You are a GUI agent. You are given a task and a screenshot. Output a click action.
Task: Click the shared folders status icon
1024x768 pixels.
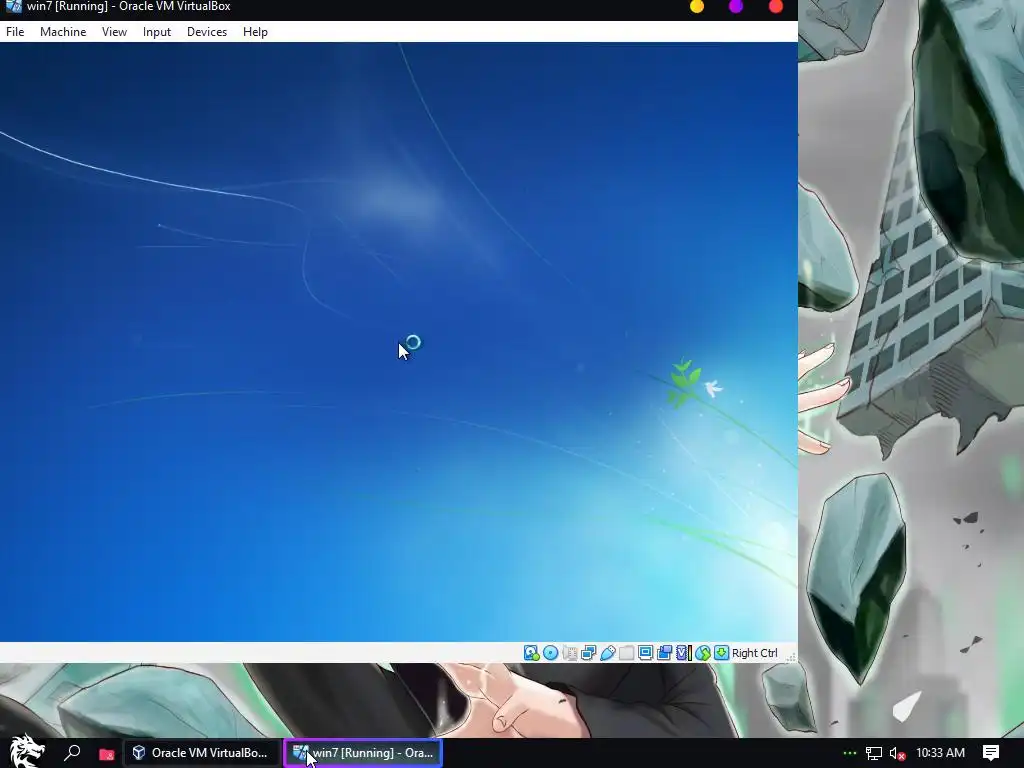coord(626,653)
